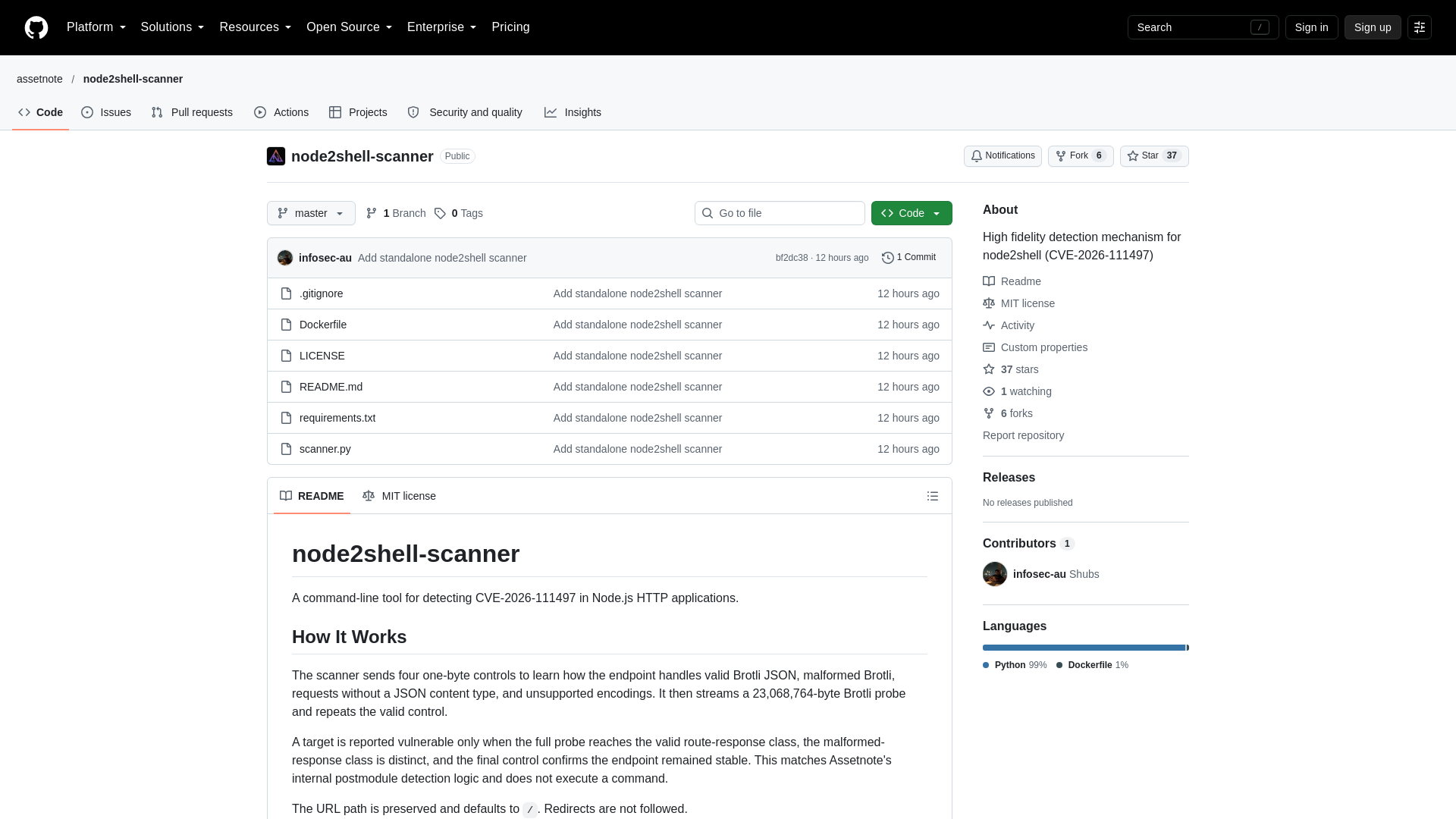Click the blue dot beside Python 99%

(x=986, y=665)
